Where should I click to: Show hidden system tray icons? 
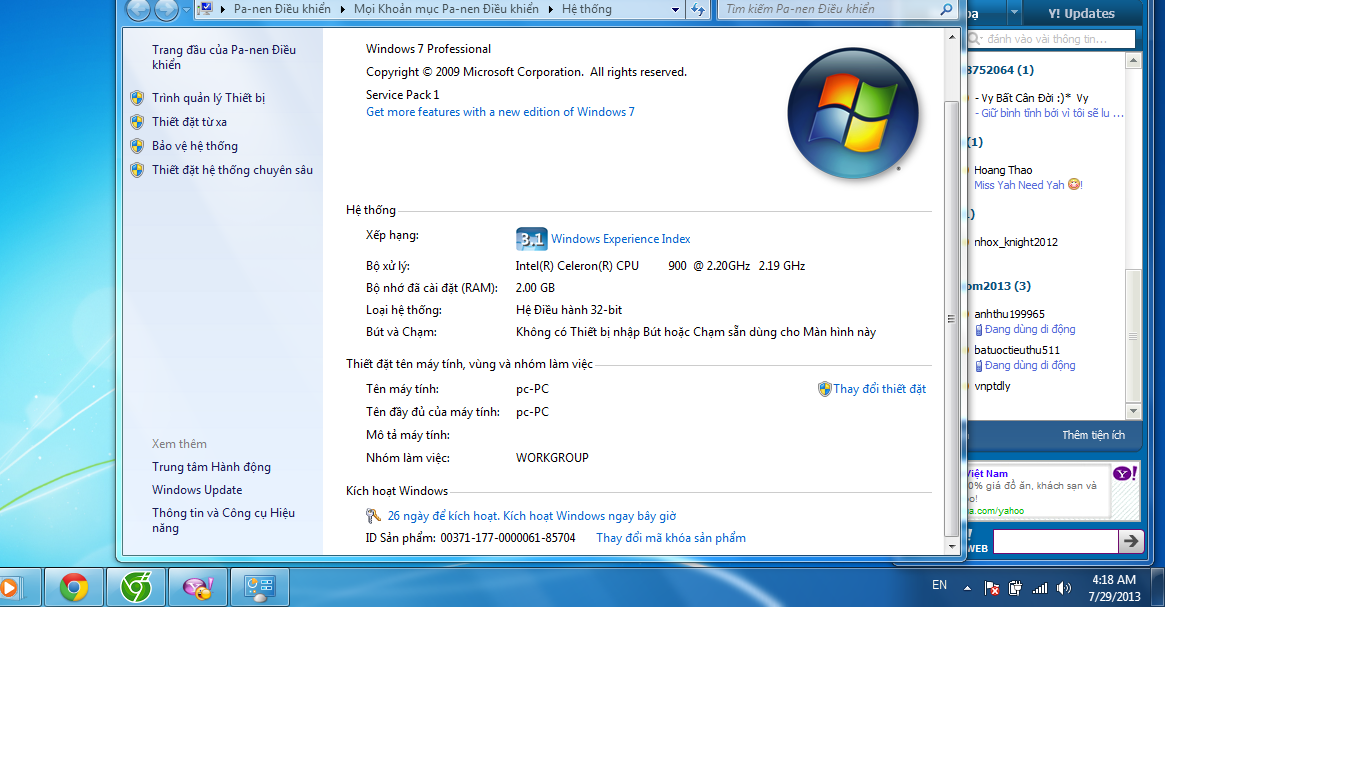[967, 588]
